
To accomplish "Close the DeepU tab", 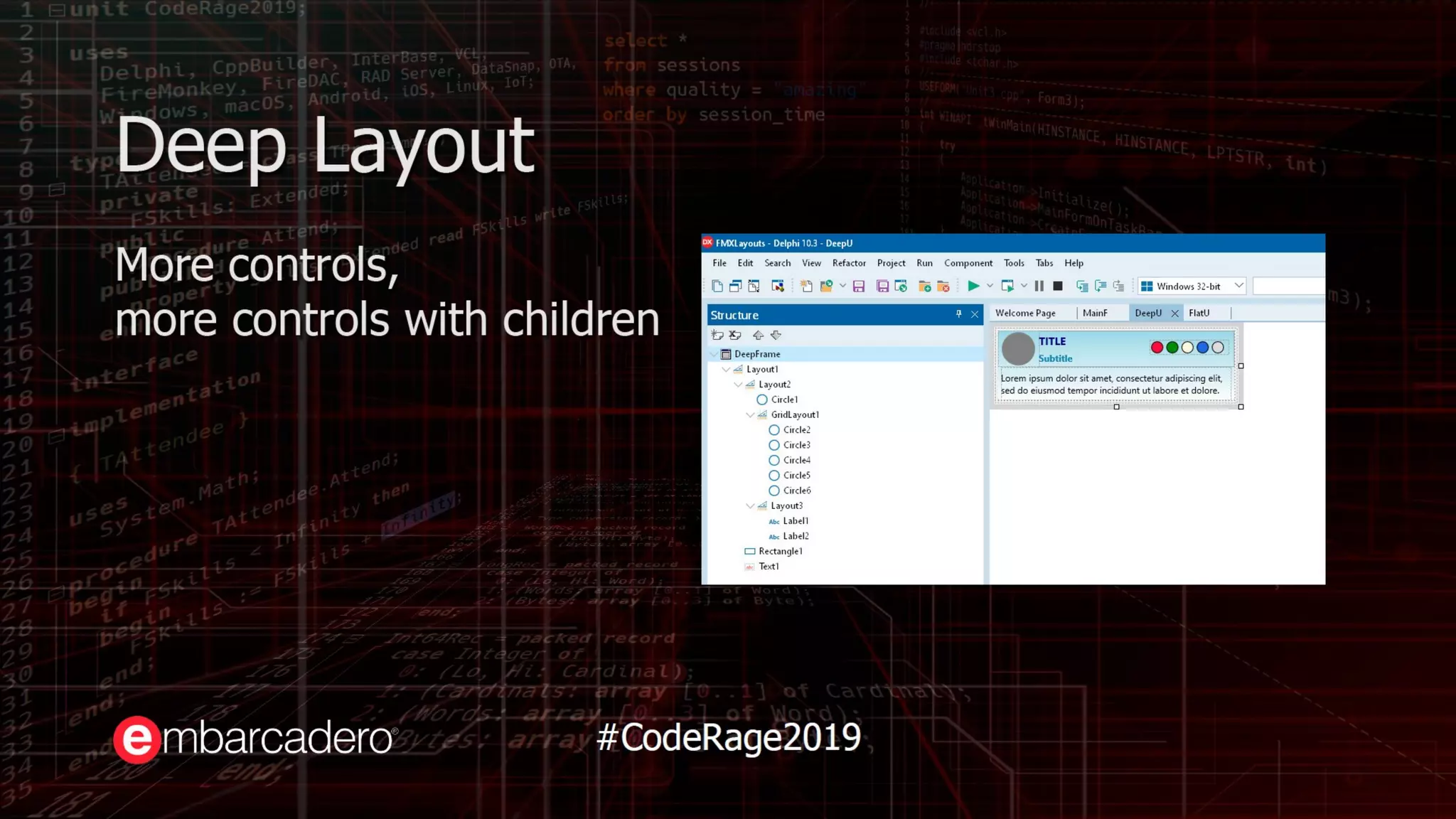I will coord(1174,313).
